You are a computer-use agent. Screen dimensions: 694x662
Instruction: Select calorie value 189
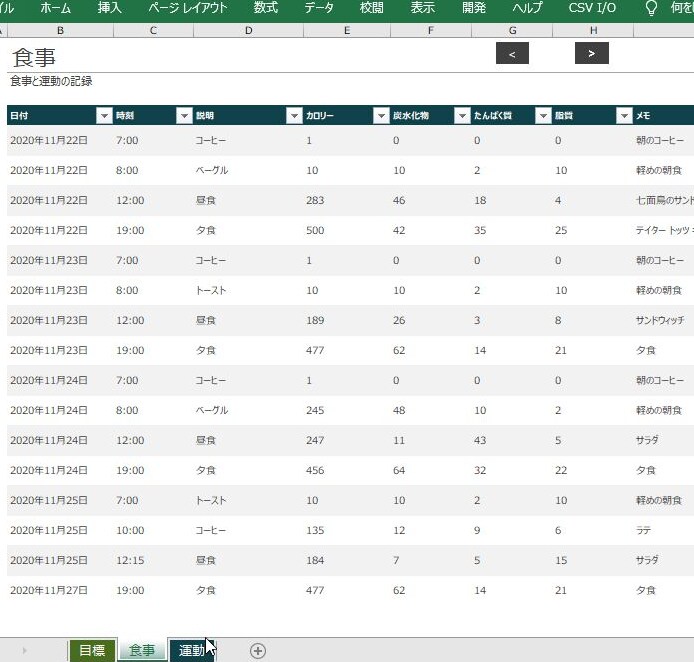315,320
